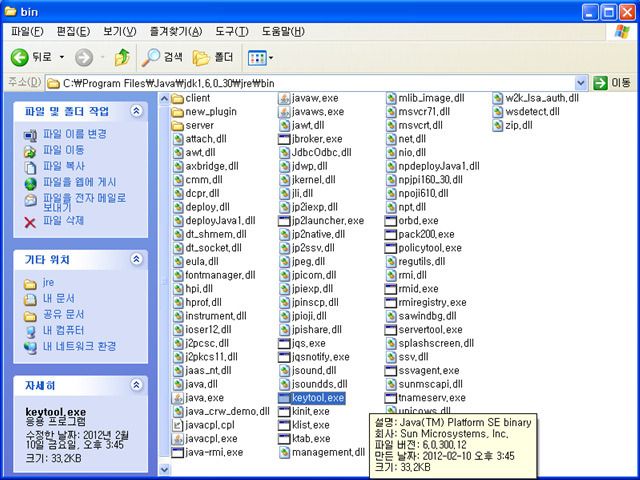
Task: Select the msvcr71.dll file icon
Action: 391,112
